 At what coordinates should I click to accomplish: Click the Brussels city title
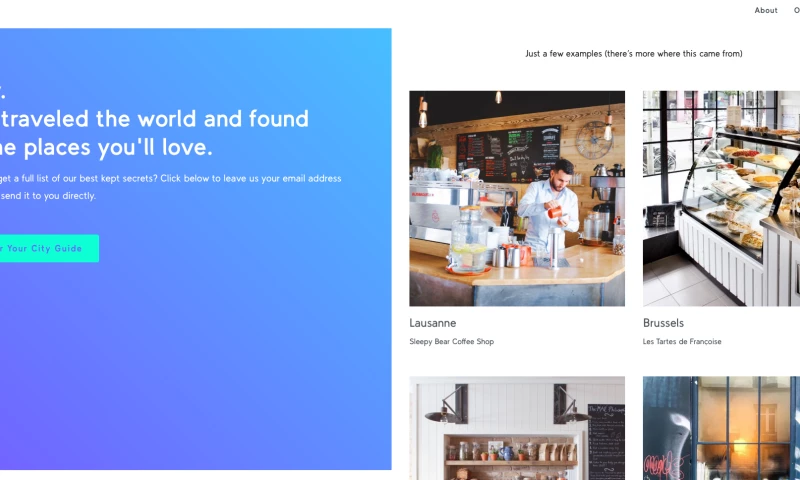[x=663, y=323]
